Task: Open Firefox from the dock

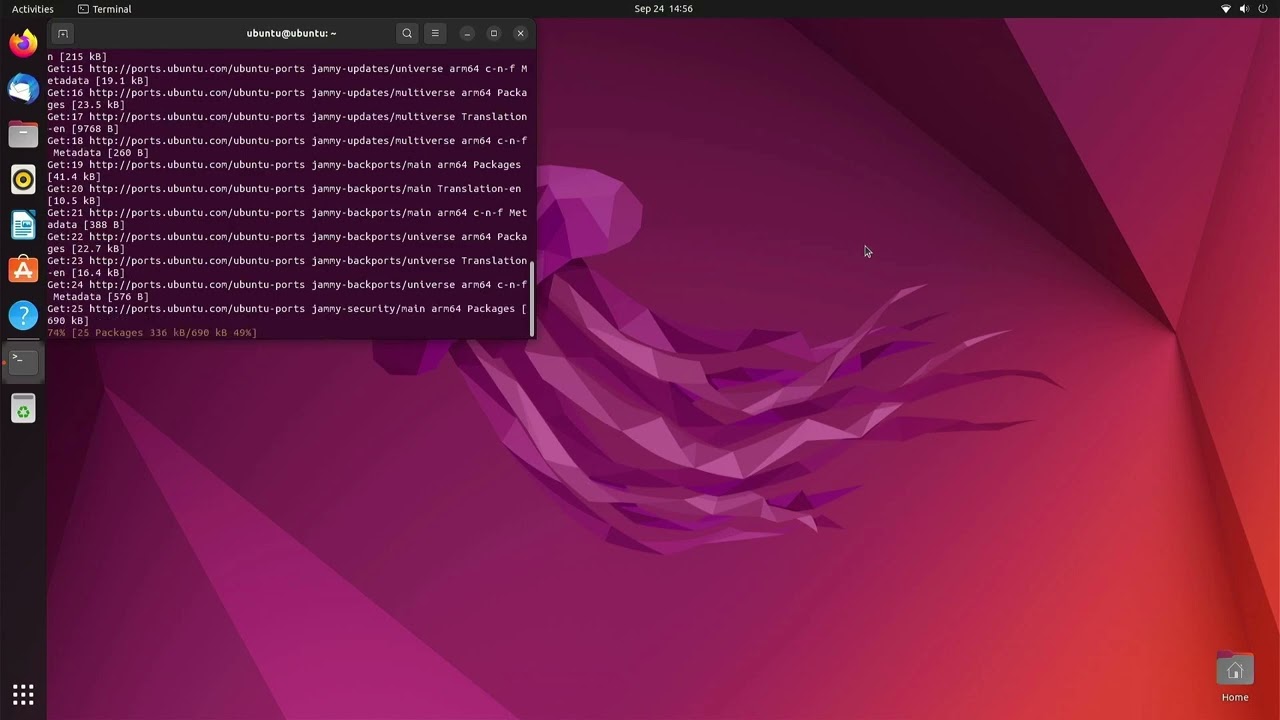Action: (x=23, y=43)
